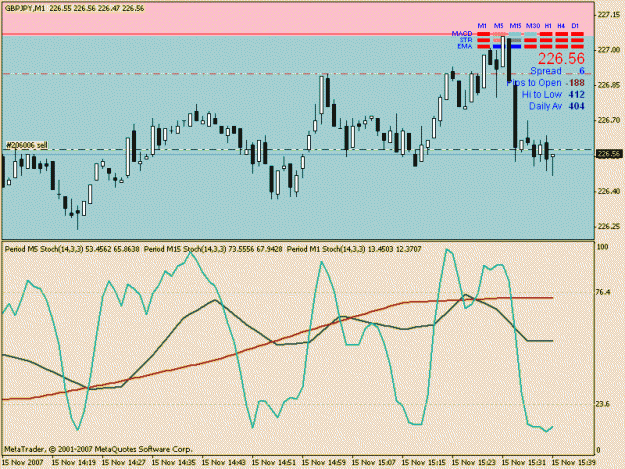Select the EMA row label

465,46
